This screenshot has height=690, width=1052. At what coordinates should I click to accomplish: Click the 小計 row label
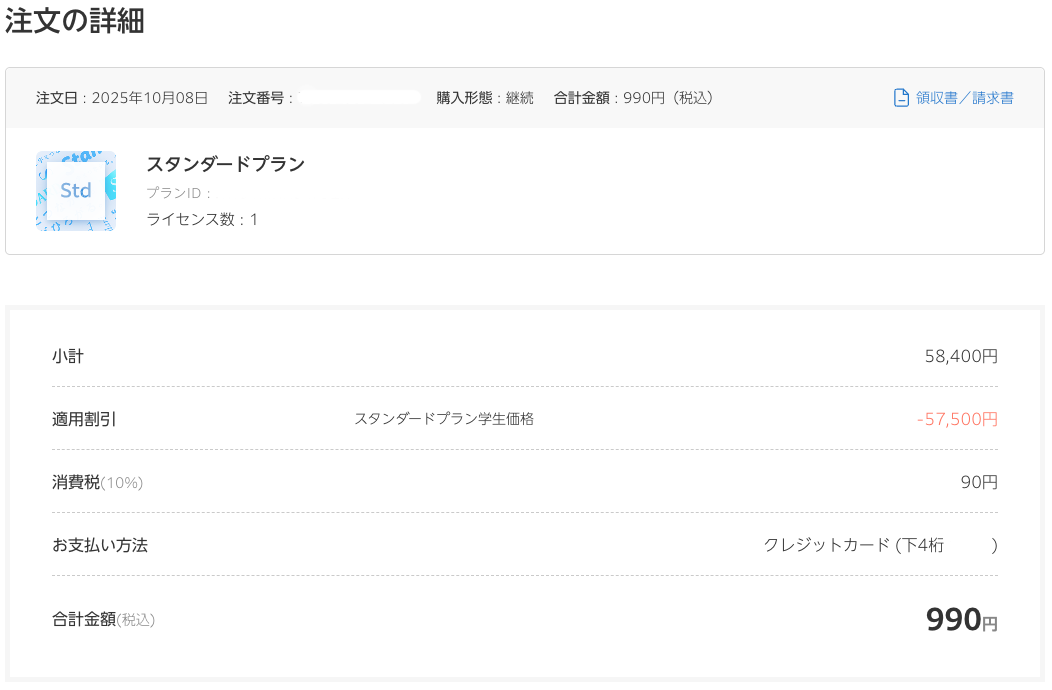coord(68,356)
